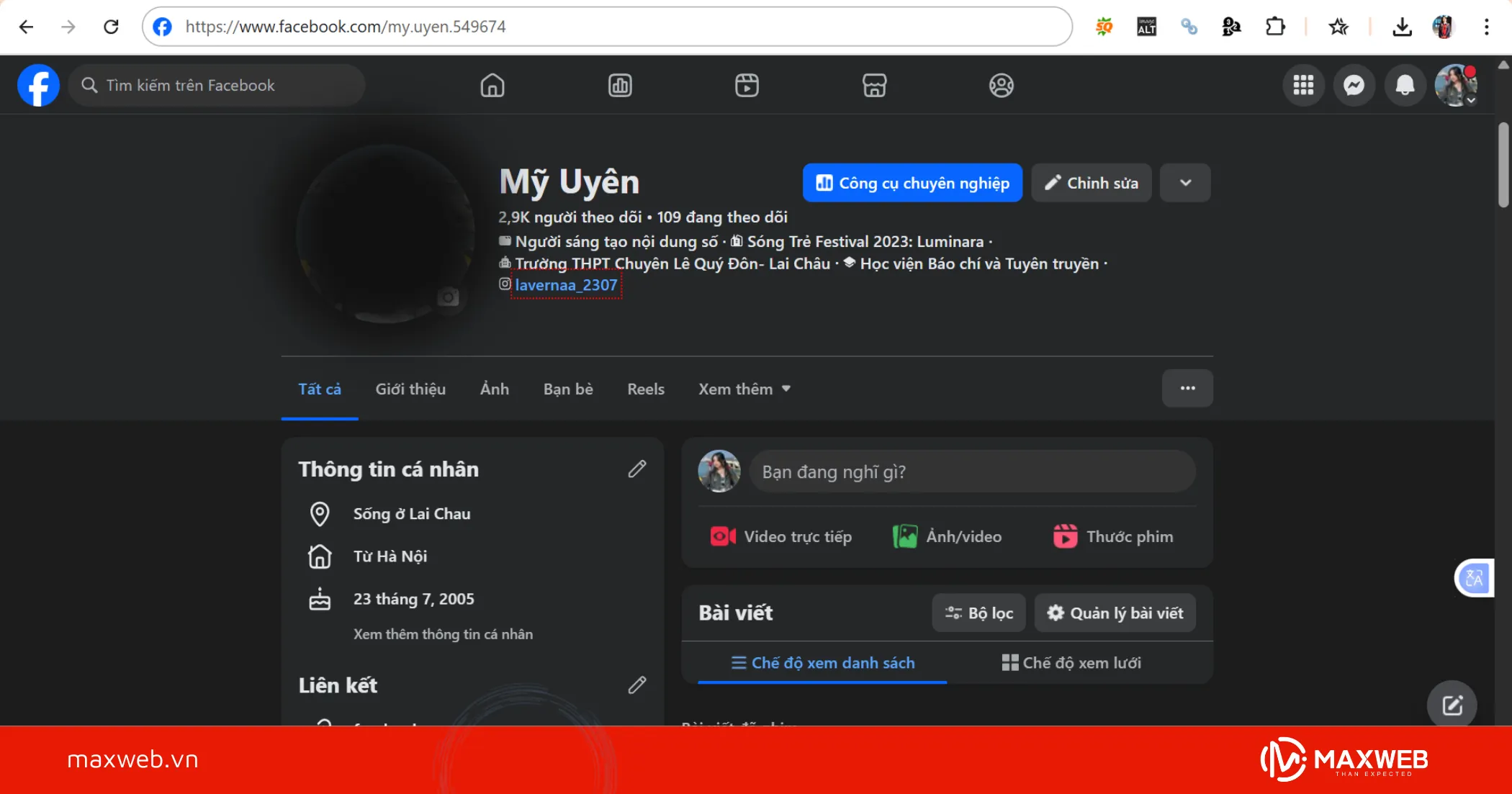
Task: Add Ảnh/video to a new post
Action: (x=946, y=536)
